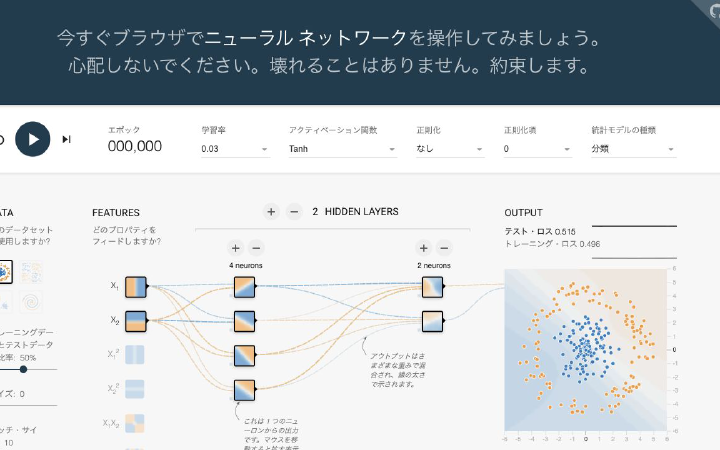Image resolution: width=720 pixels, height=450 pixels.
Task: Open the 正則化 dropdown showing なし
Action: [x=450, y=149]
